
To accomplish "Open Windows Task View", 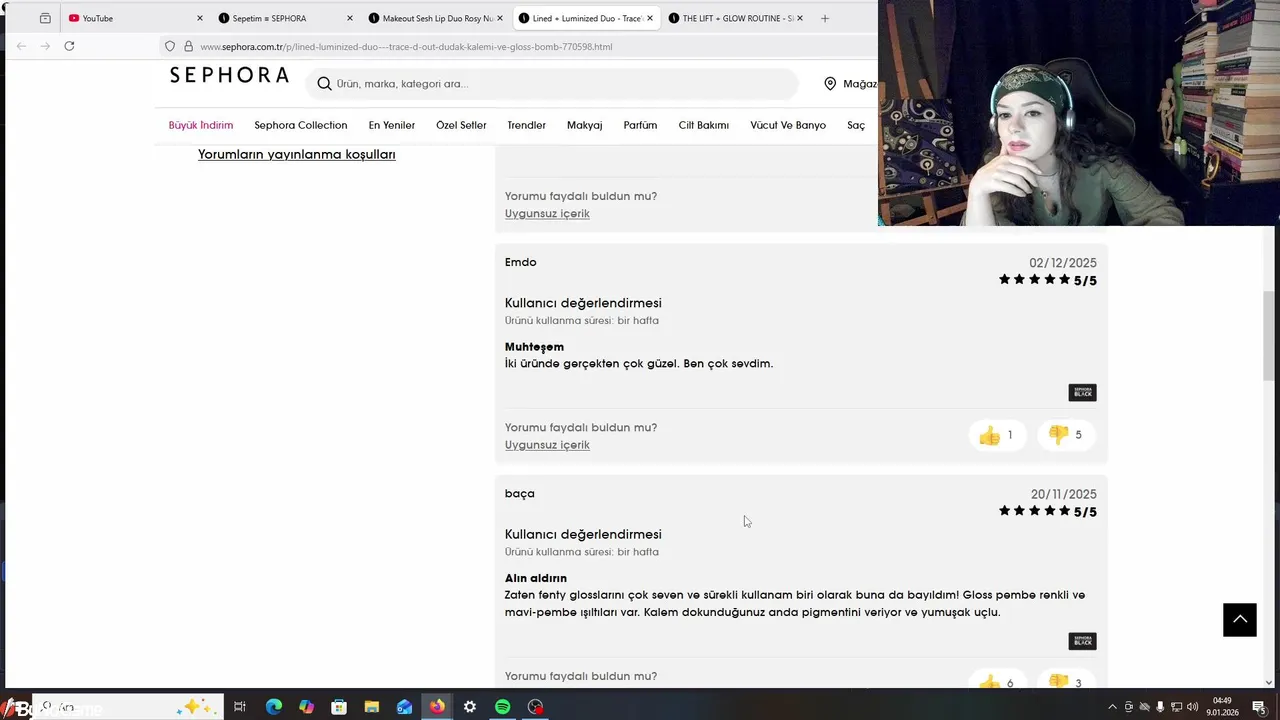I will pyautogui.click(x=240, y=707).
